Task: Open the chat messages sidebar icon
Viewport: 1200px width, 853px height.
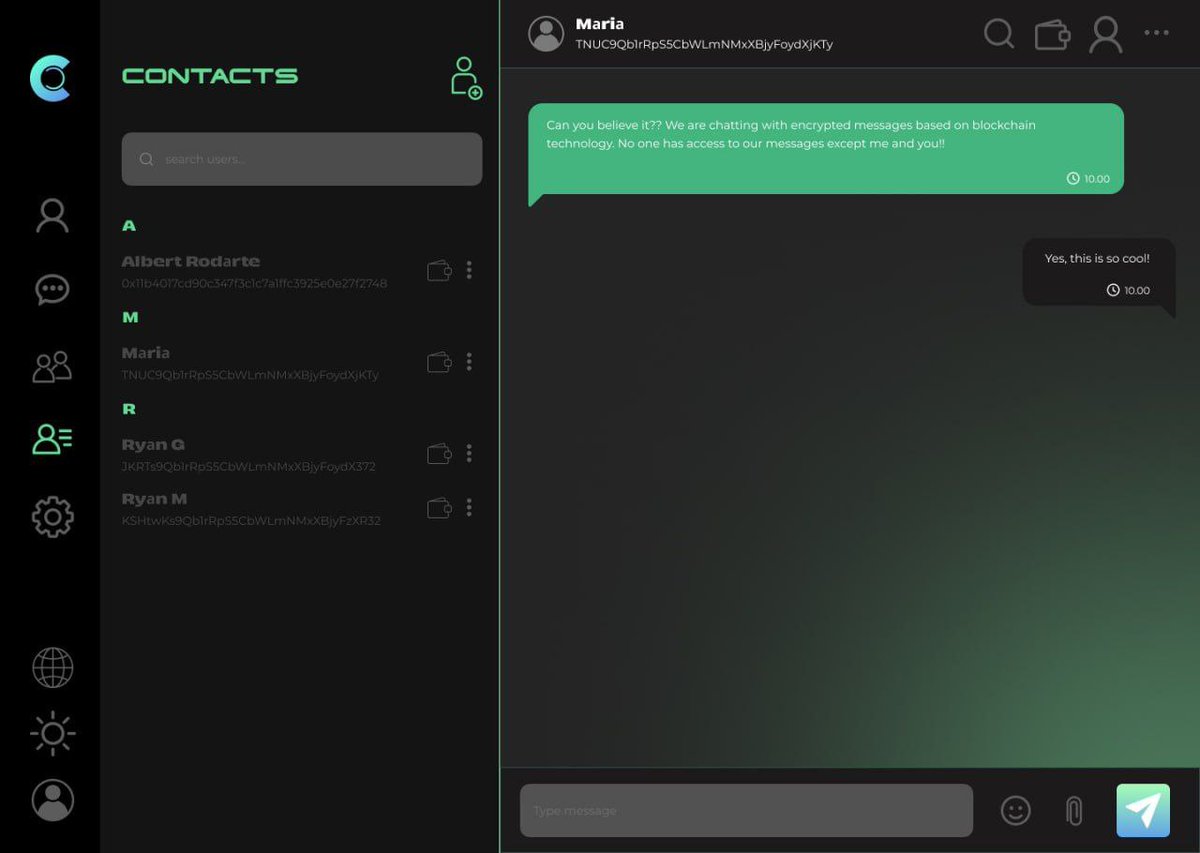Action: [52, 290]
